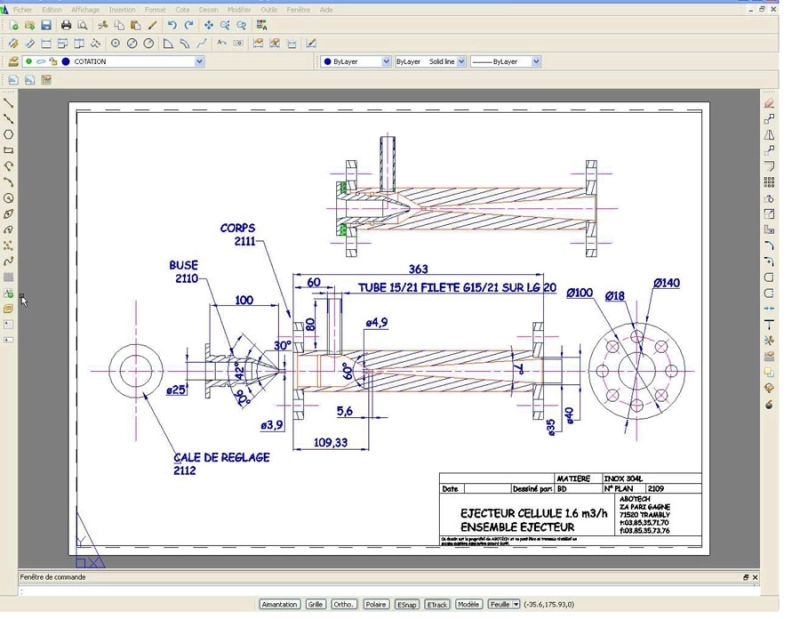Click the Cut scissors icon

(103, 25)
